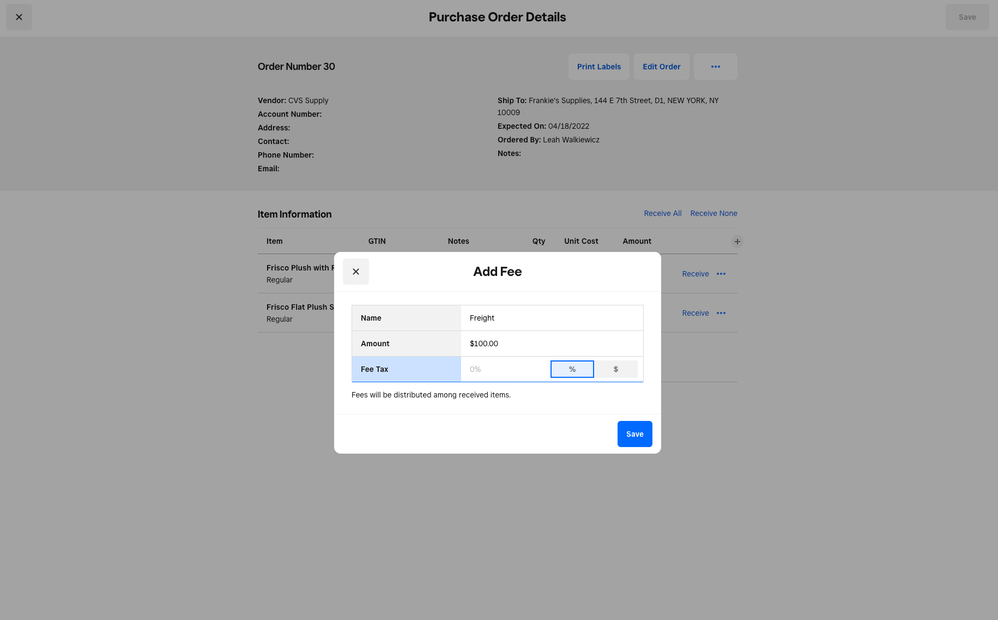Click the Receive None link
Image resolution: width=998 pixels, height=620 pixels.
coord(713,213)
